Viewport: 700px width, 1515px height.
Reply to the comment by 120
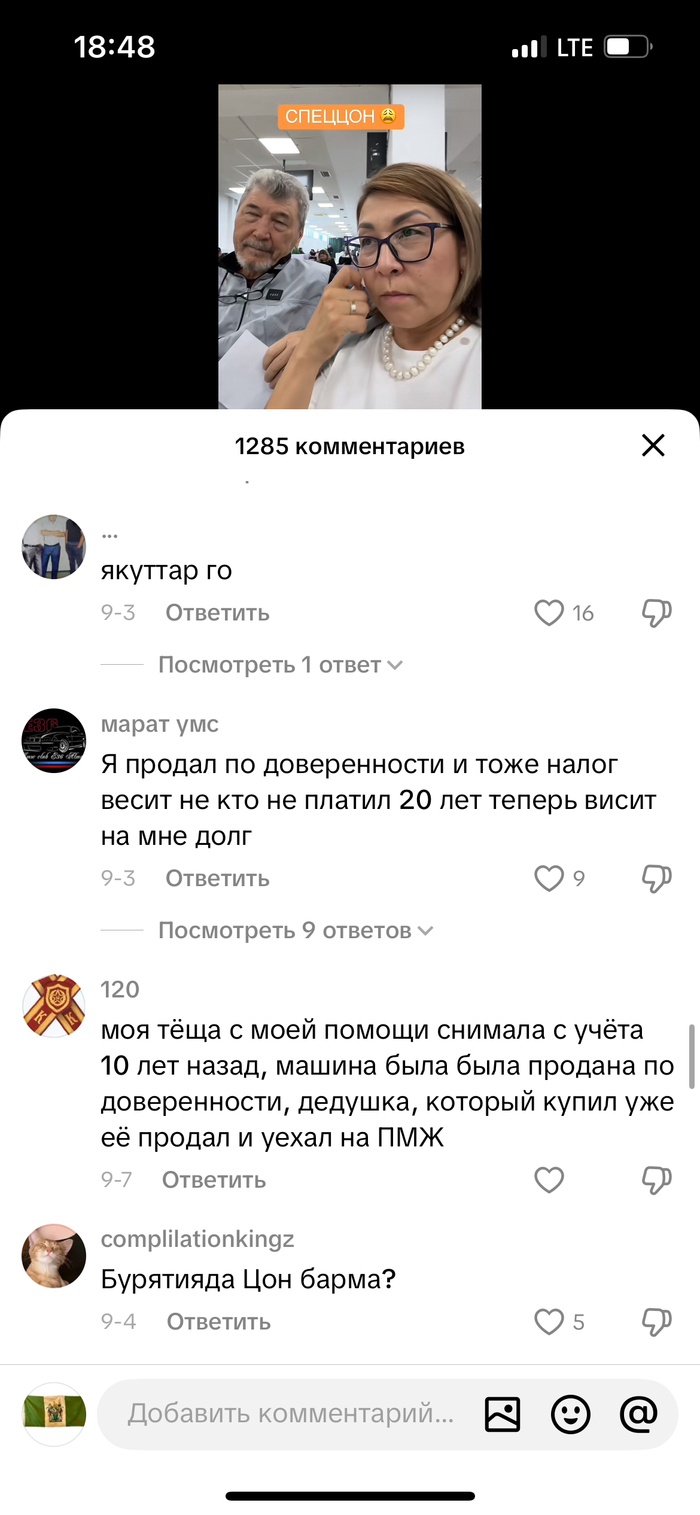tap(214, 1180)
